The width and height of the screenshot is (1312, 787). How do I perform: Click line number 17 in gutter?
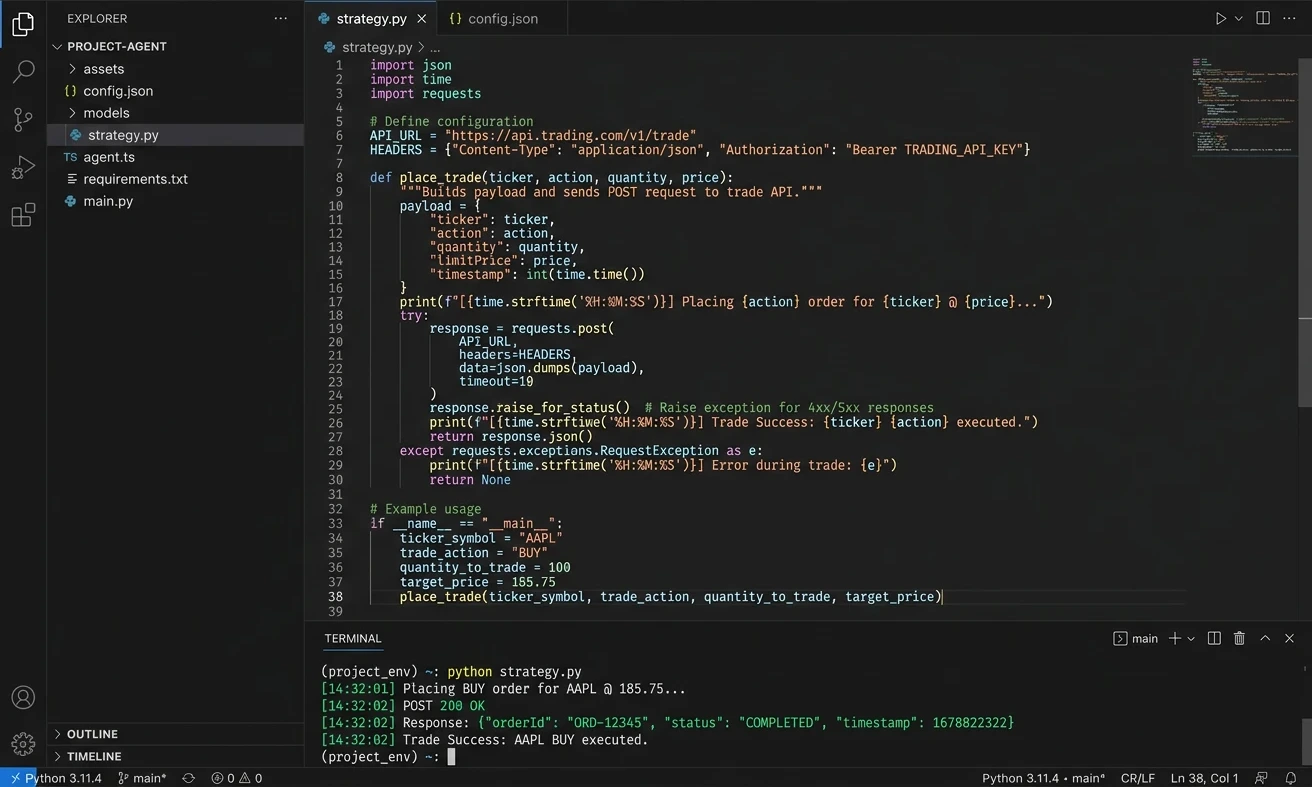tap(335, 302)
